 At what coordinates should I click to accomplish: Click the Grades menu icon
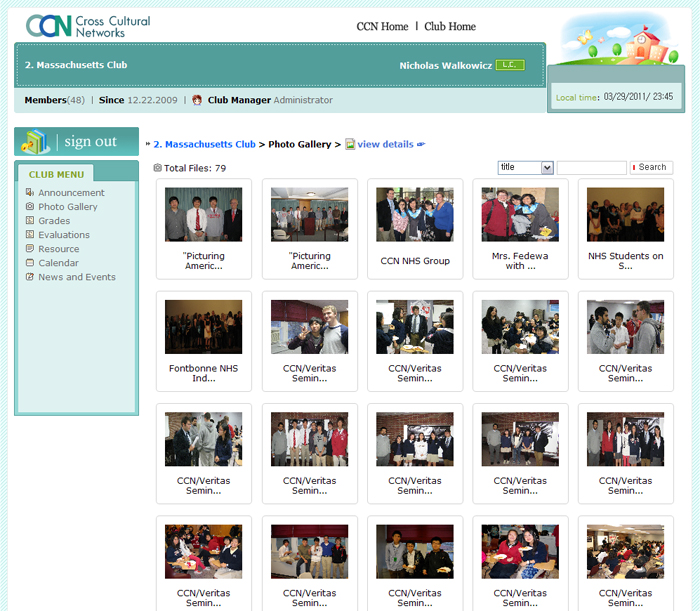click(x=30, y=220)
